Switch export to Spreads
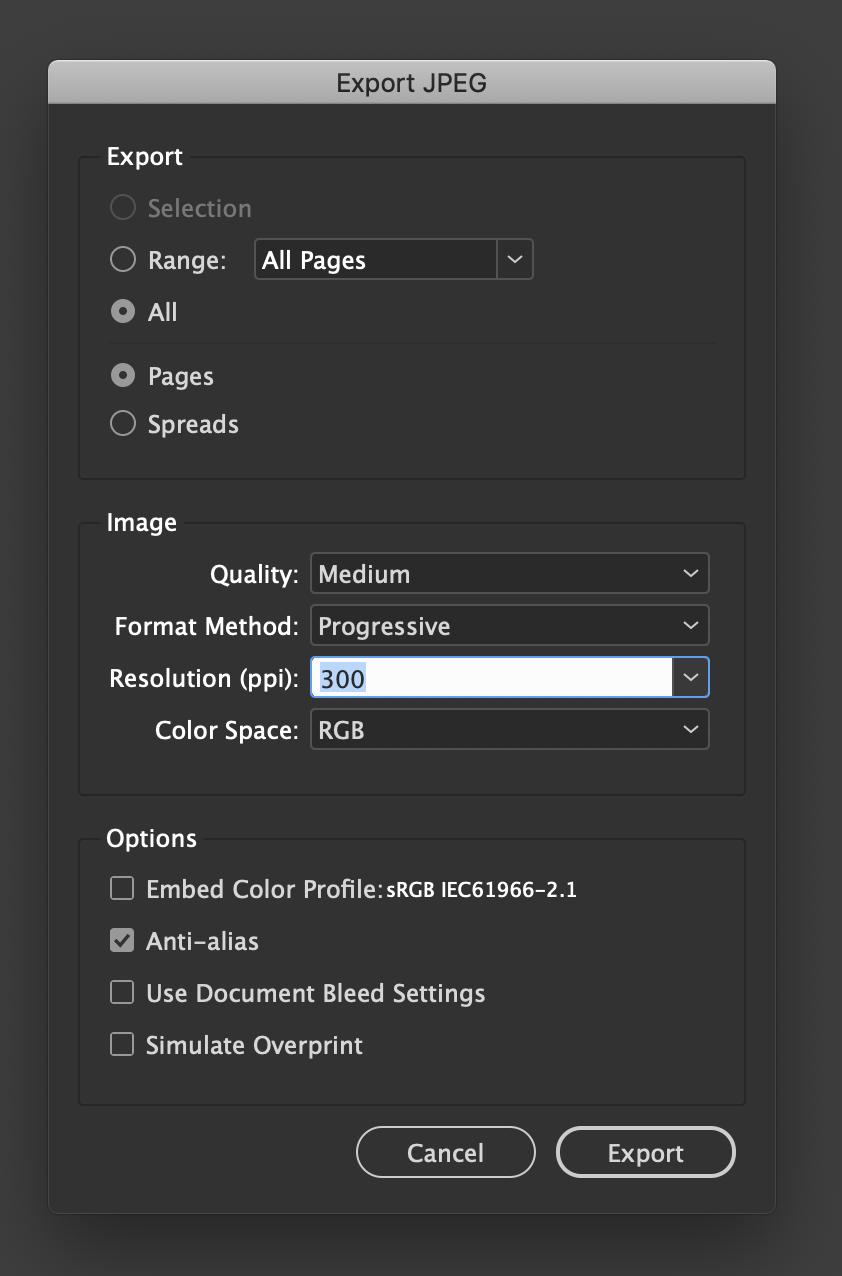This screenshot has width=842, height=1276. point(122,423)
